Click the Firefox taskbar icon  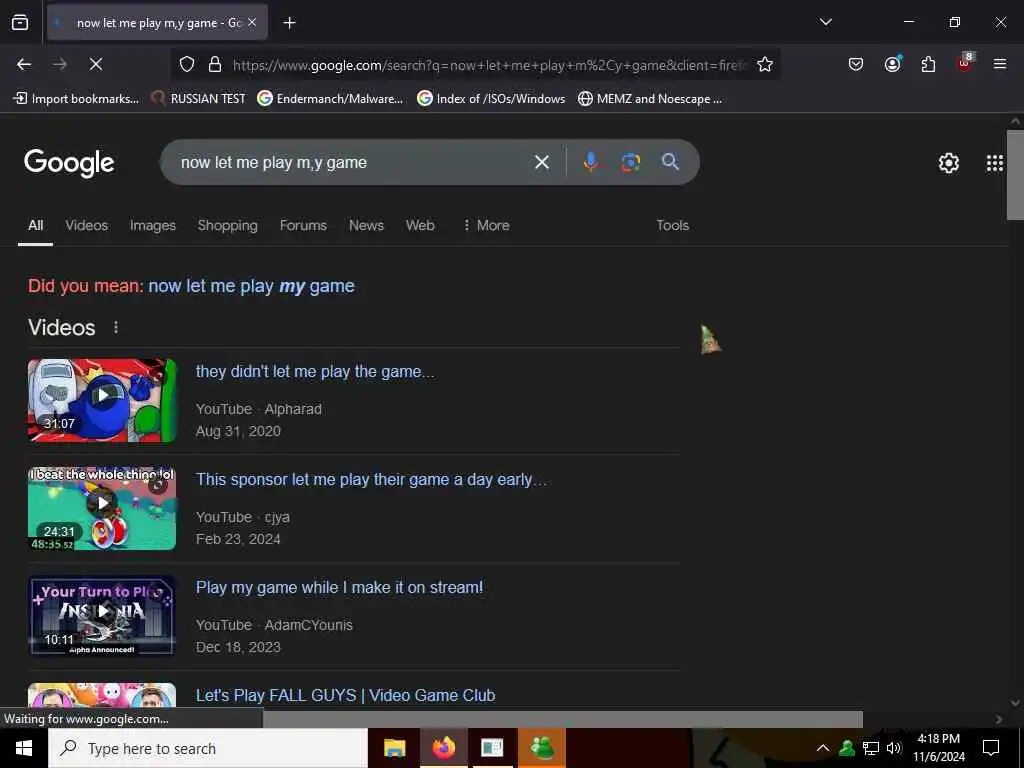click(x=443, y=748)
